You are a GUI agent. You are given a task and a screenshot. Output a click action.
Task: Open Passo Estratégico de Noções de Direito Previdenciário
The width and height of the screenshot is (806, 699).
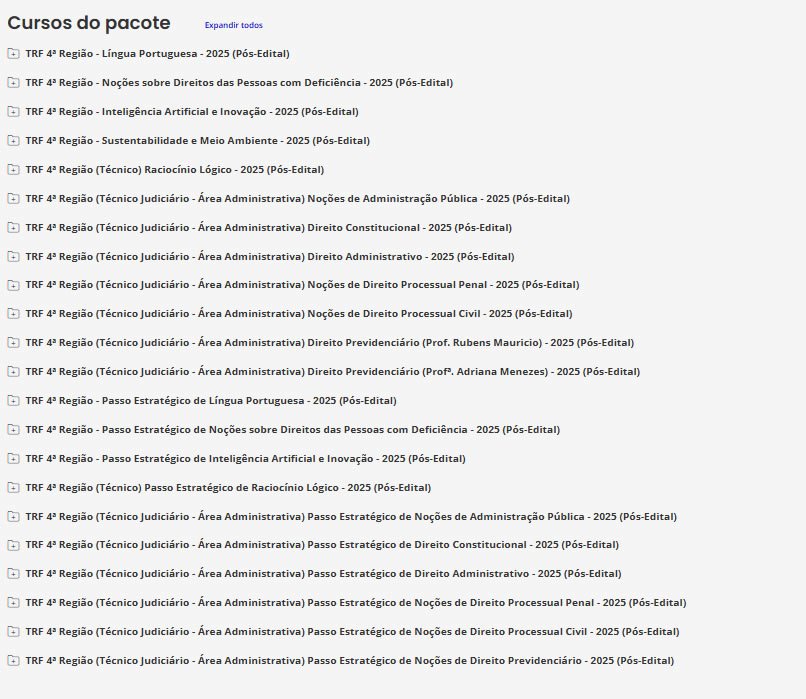(350, 661)
